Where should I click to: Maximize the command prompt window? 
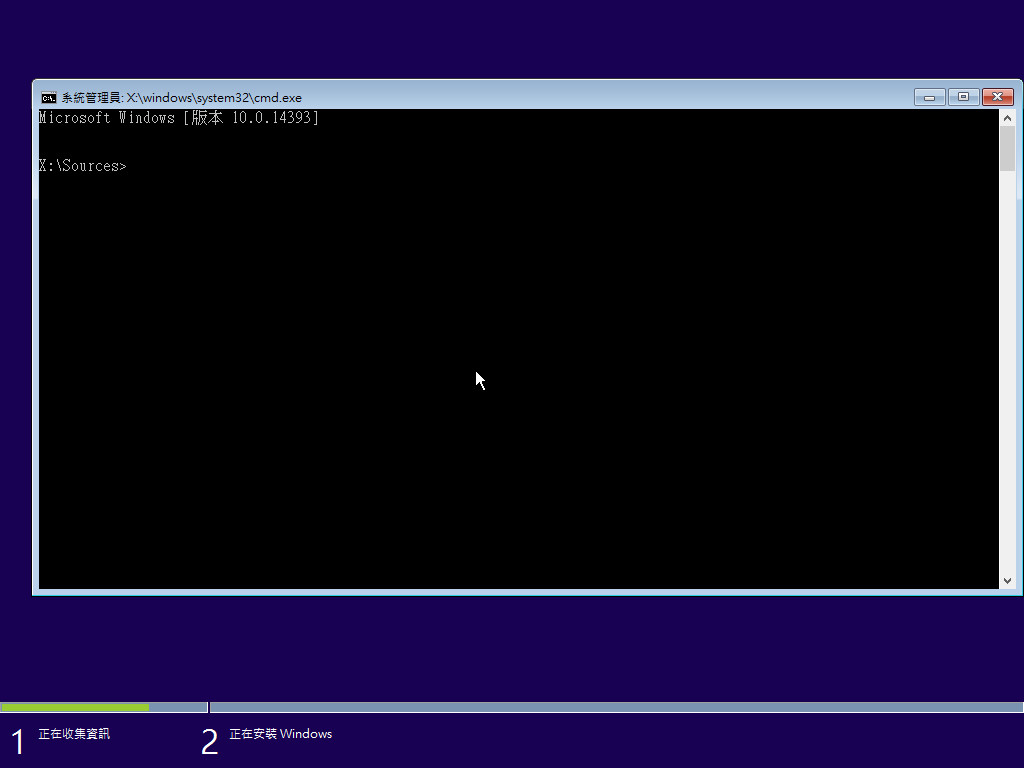(963, 97)
